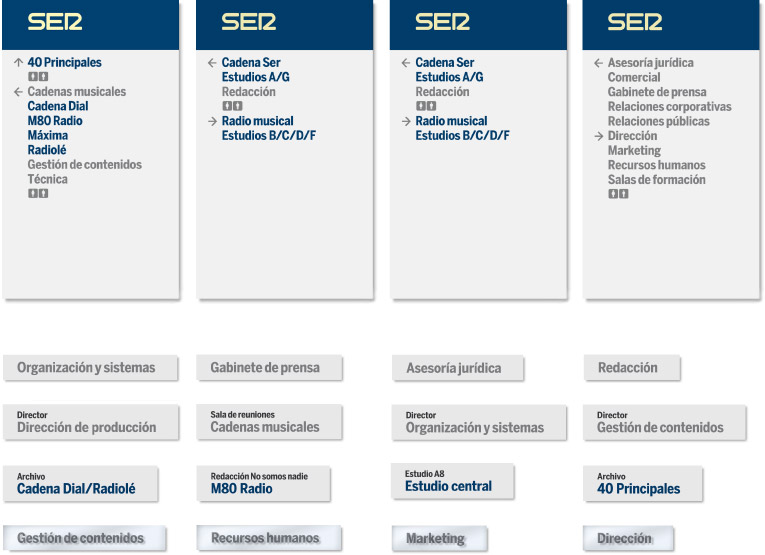Click the Organización y sistemas plaque without Director caption
Image resolution: width=765 pixels, height=555 pixels.
pyautogui.click(x=91, y=368)
